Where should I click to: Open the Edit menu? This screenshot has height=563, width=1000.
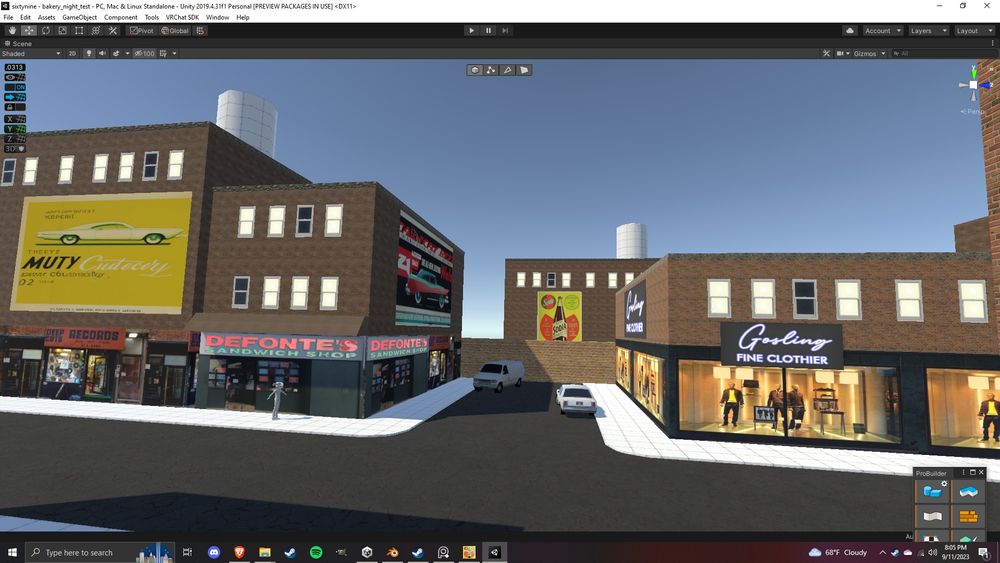(26, 17)
